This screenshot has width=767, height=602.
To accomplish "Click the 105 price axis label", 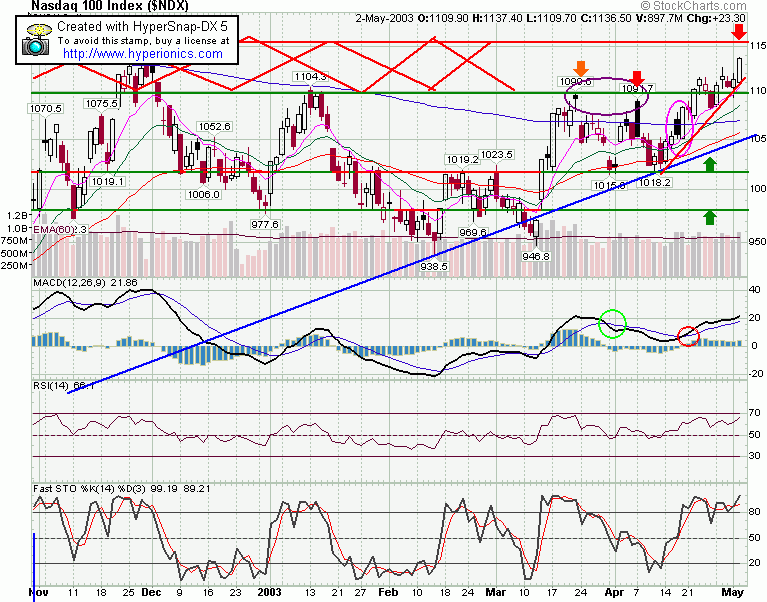I will click(758, 139).
